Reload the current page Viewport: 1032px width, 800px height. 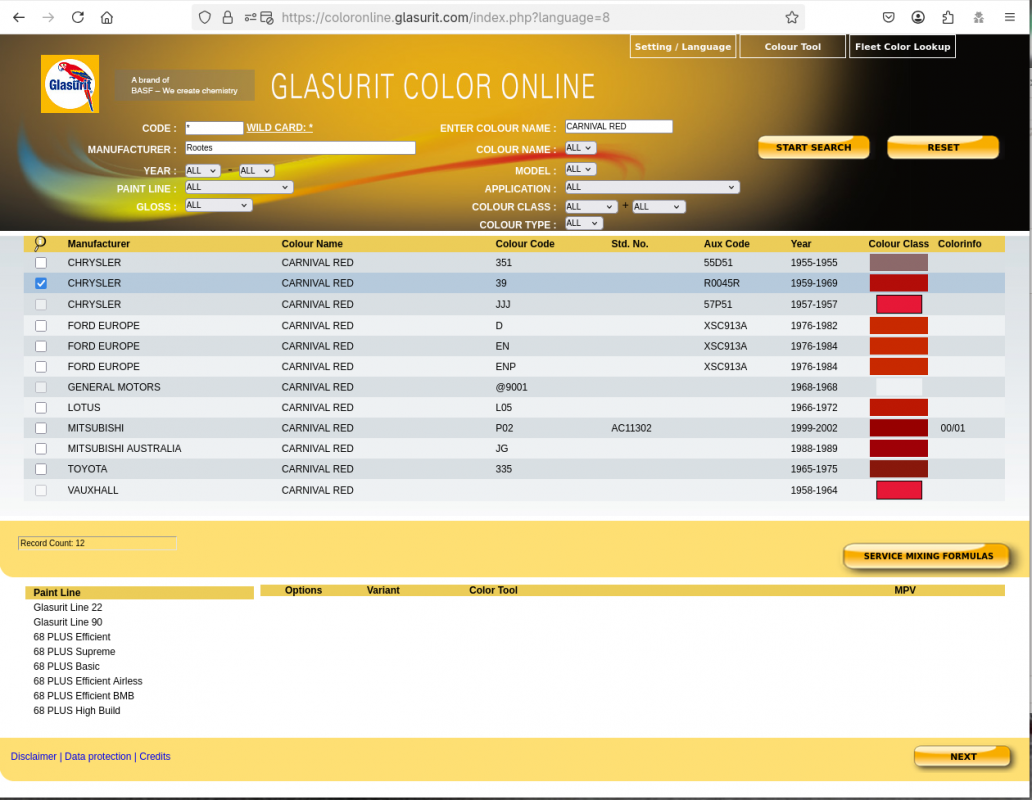click(78, 18)
